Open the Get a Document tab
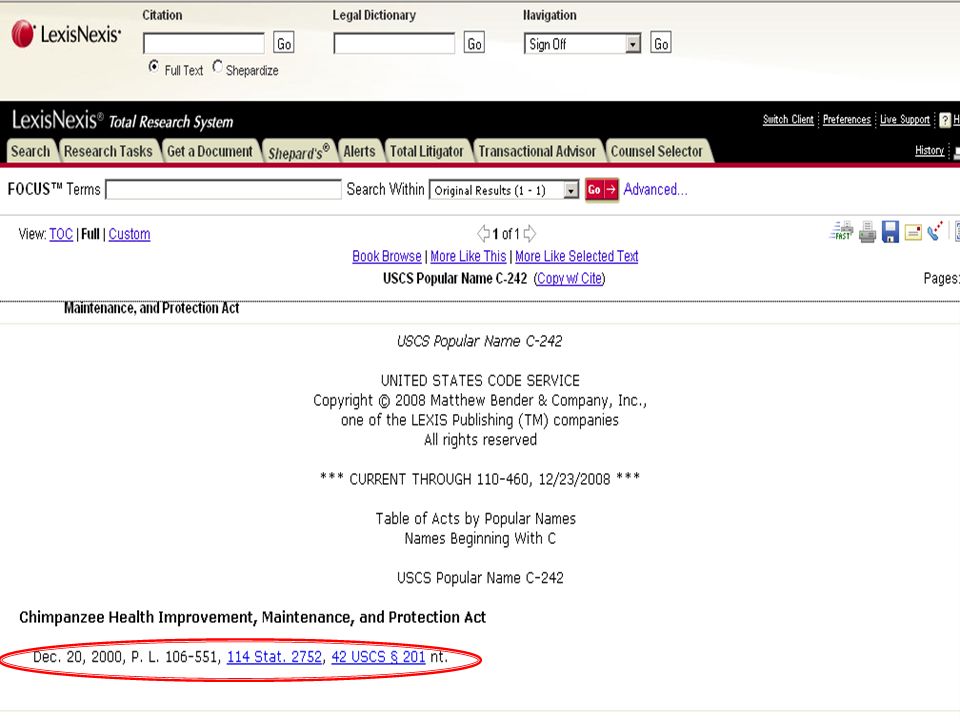 (209, 151)
